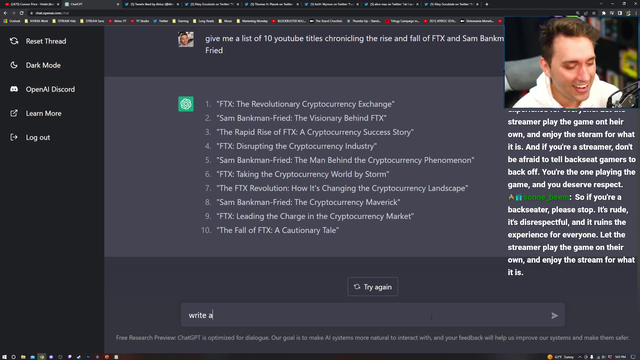Send the message with paper plane icon
640x360 pixels.
tap(554, 315)
